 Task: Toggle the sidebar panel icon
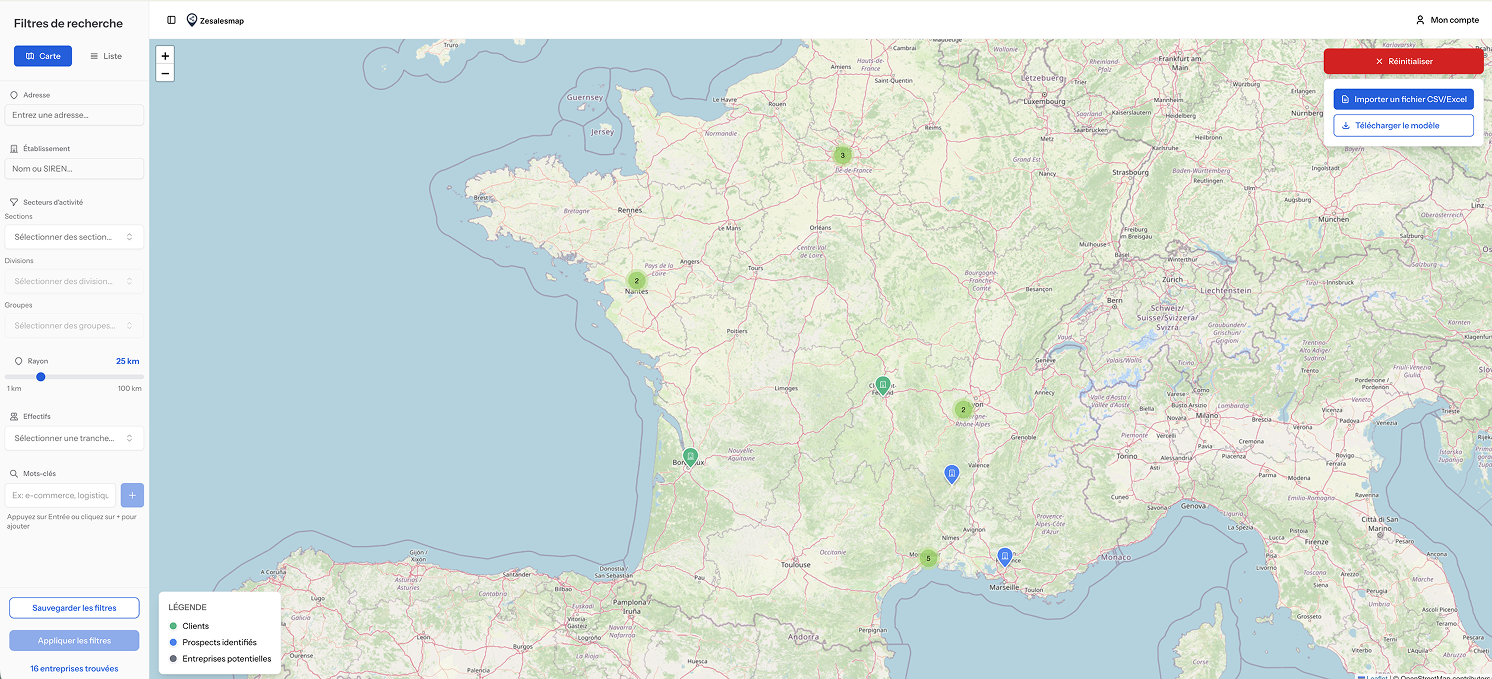pyautogui.click(x=171, y=20)
